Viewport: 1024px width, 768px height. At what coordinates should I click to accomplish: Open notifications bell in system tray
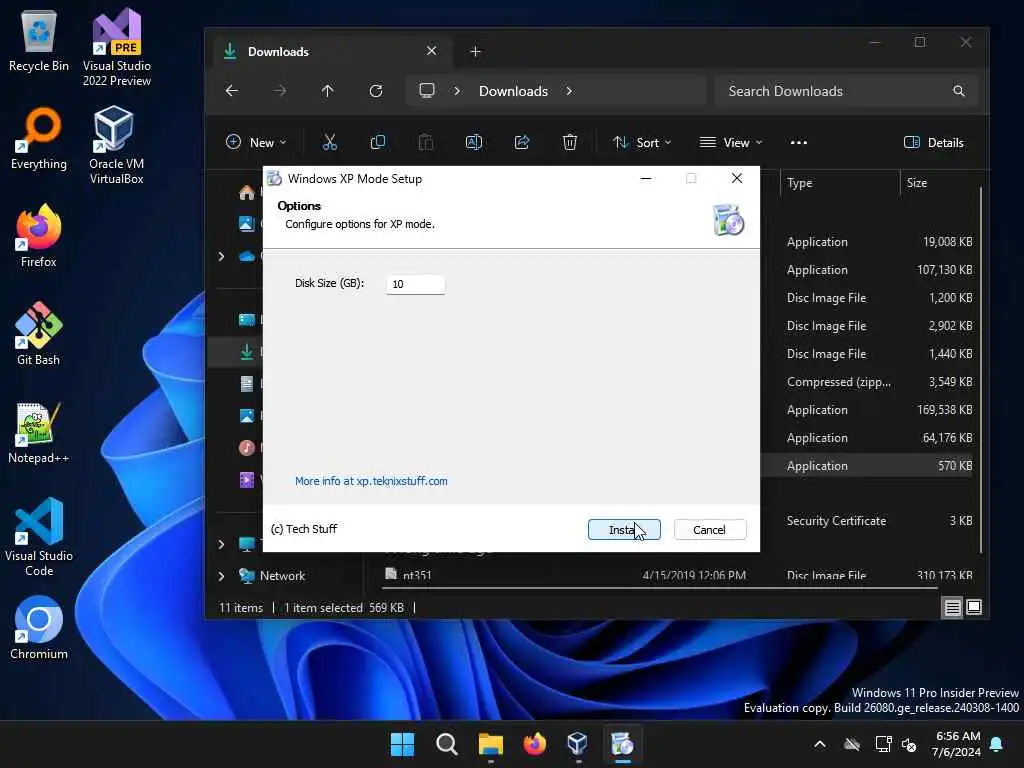(997, 744)
